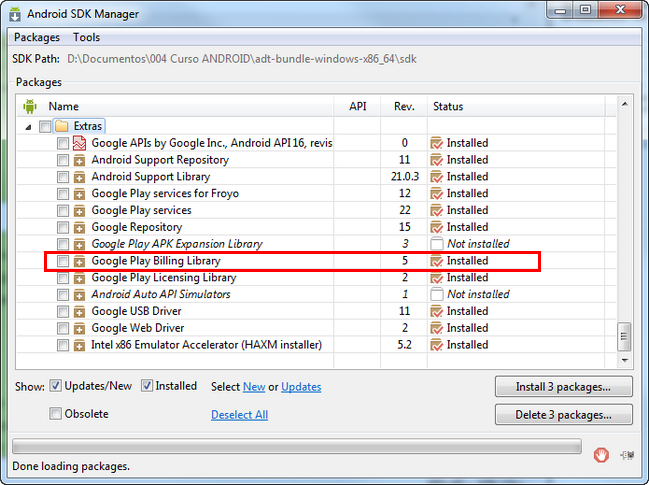649x485 pixels.
Task: Click the Android SDK Manager title bar icon
Action: pyautogui.click(x=15, y=14)
